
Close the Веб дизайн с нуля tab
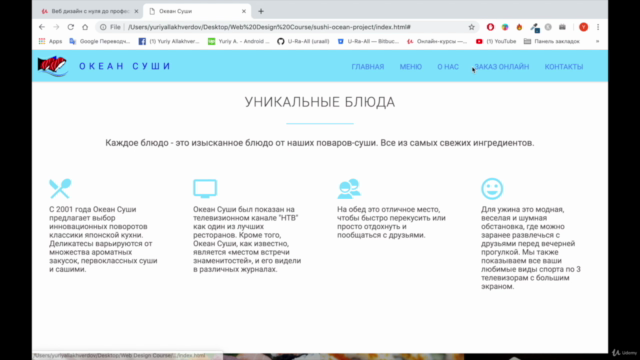[136, 11]
